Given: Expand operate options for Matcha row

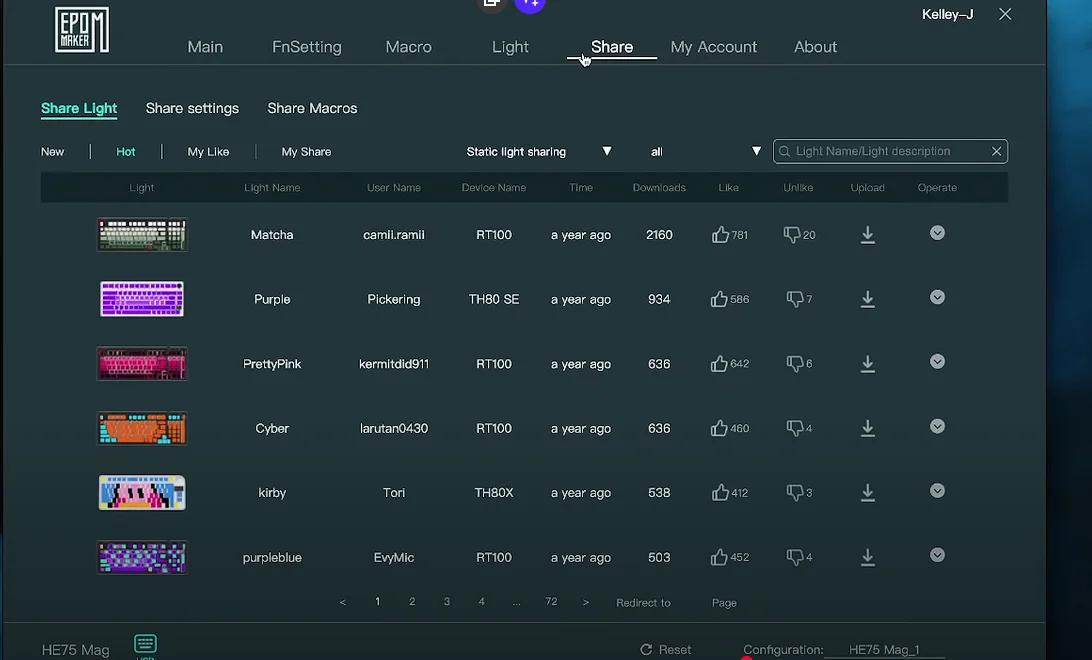Looking at the screenshot, I should tap(937, 233).
